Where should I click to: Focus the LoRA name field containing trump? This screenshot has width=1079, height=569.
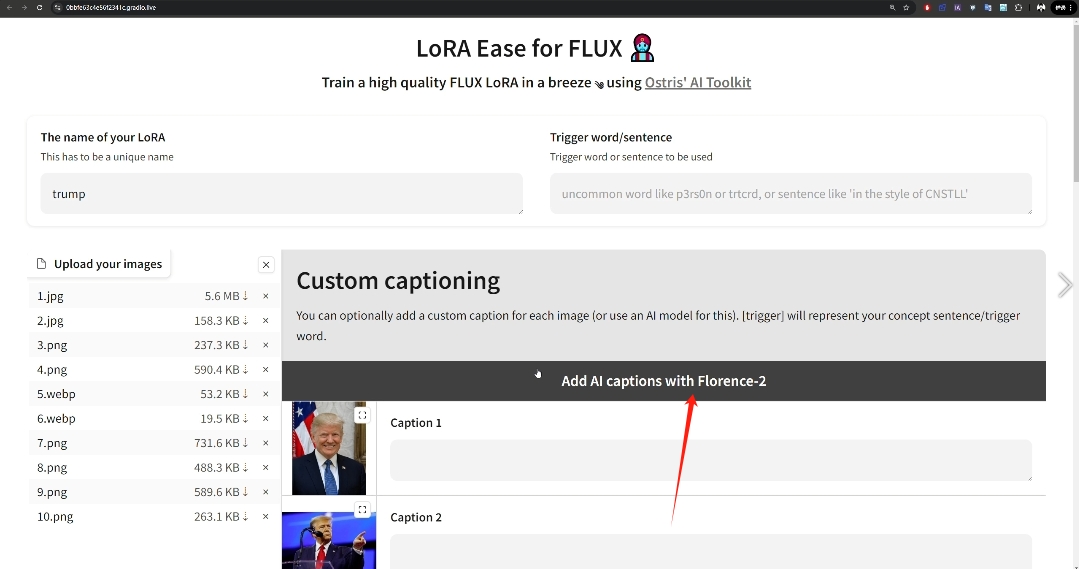(281, 194)
